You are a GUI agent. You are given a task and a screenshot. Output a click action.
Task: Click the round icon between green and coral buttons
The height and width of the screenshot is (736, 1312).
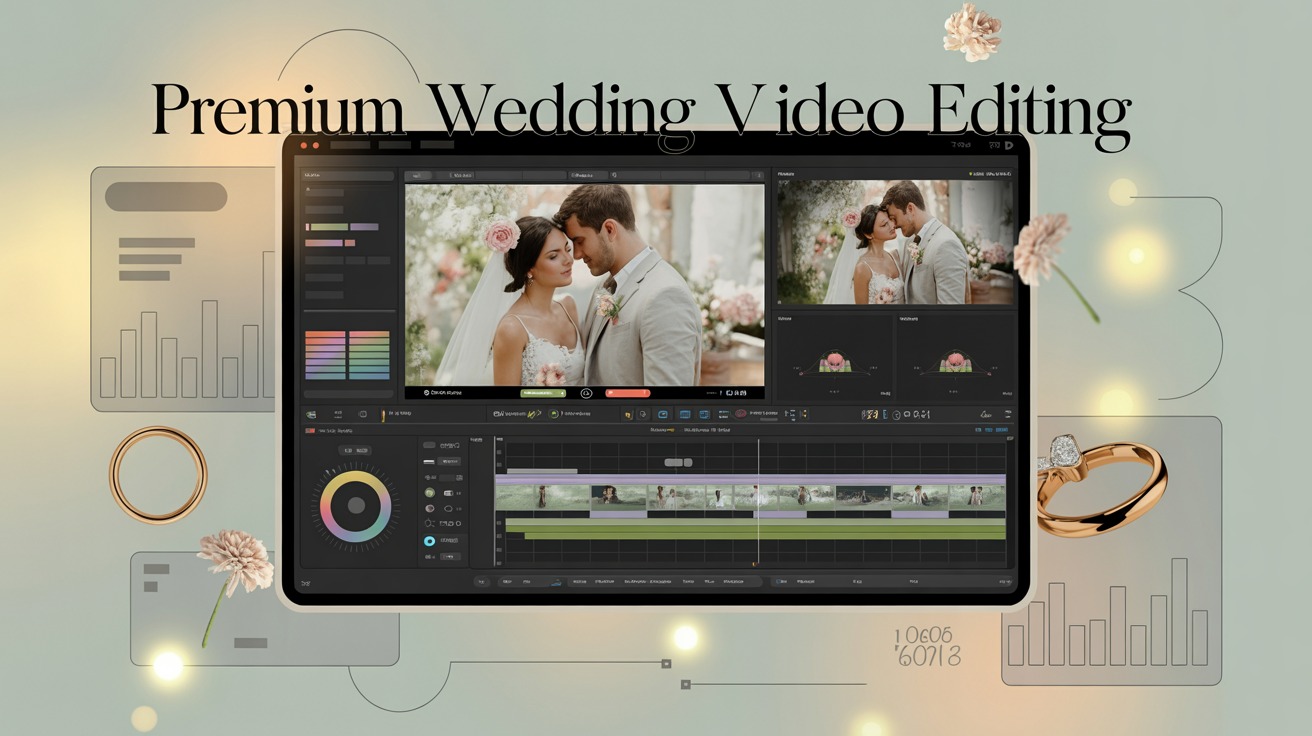[587, 393]
